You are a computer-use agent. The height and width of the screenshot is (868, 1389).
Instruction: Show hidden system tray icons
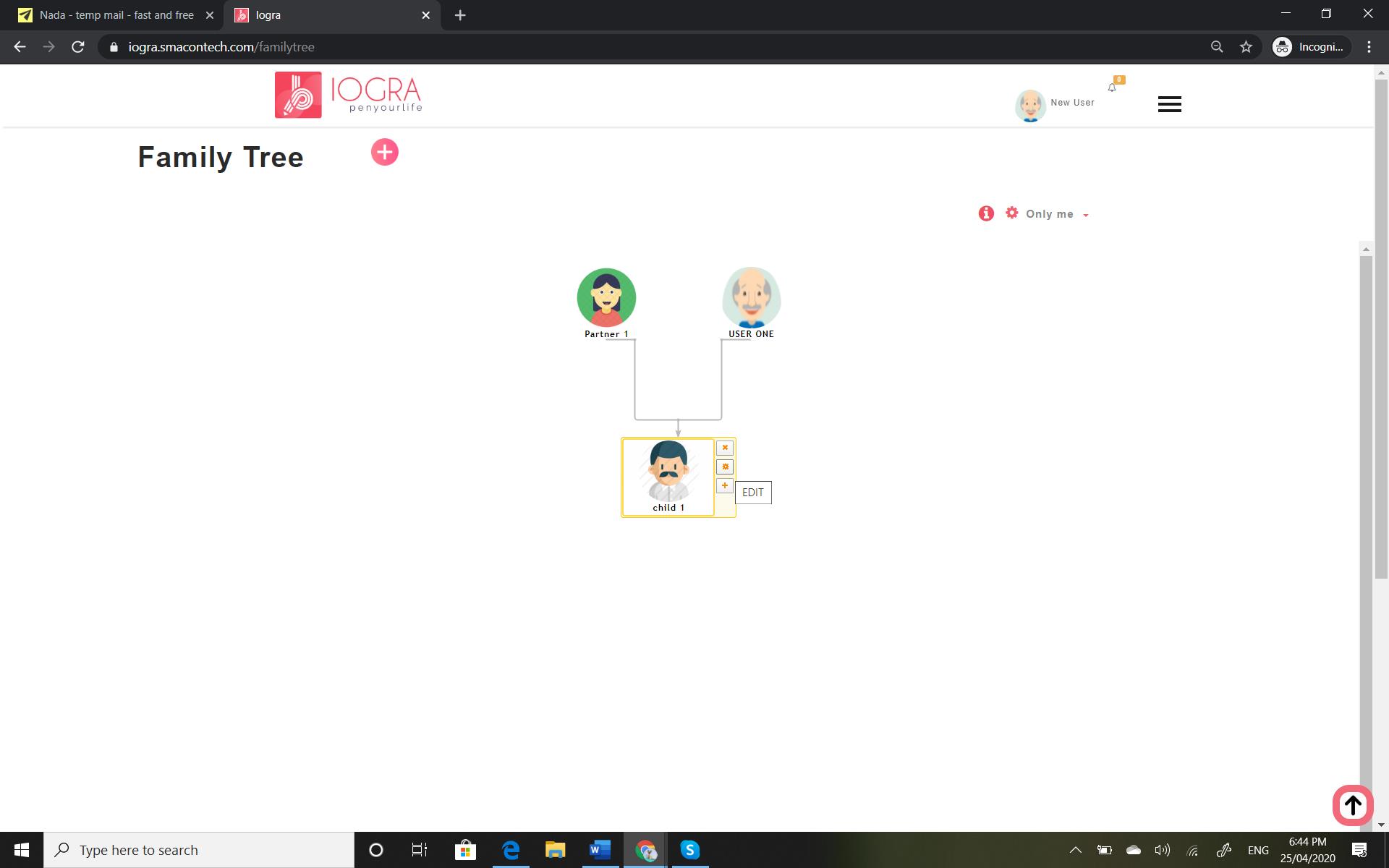tap(1075, 850)
